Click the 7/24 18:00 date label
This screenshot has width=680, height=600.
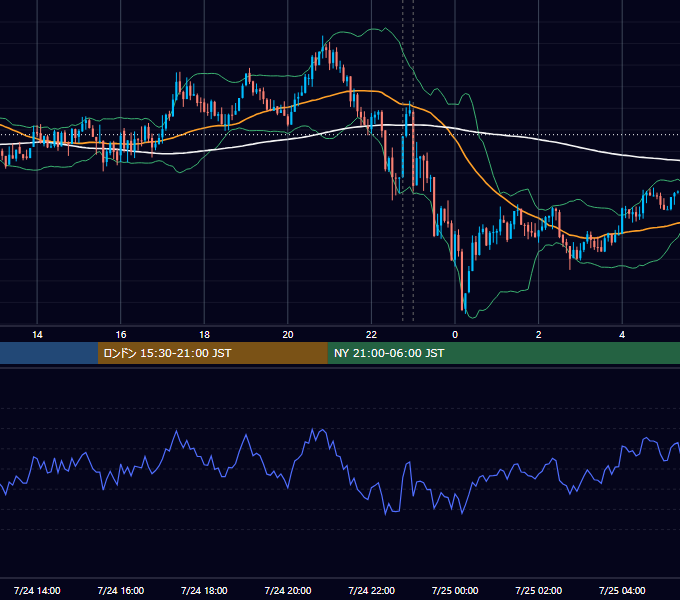pyautogui.click(x=204, y=590)
